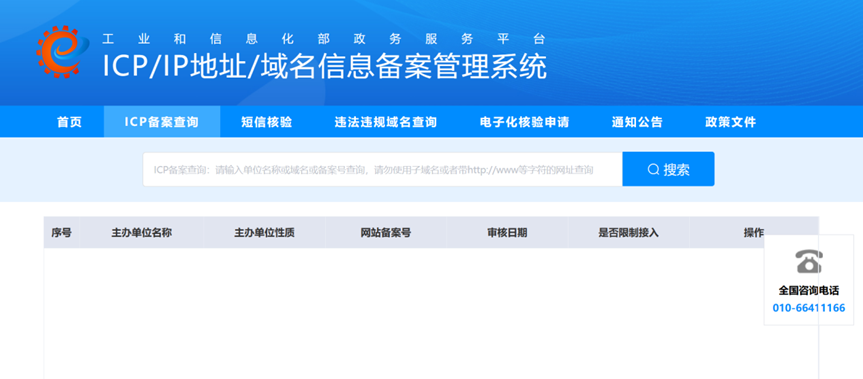Image resolution: width=863 pixels, height=379 pixels.
Task: Switch to the 短信核验 tab
Action: click(x=266, y=122)
